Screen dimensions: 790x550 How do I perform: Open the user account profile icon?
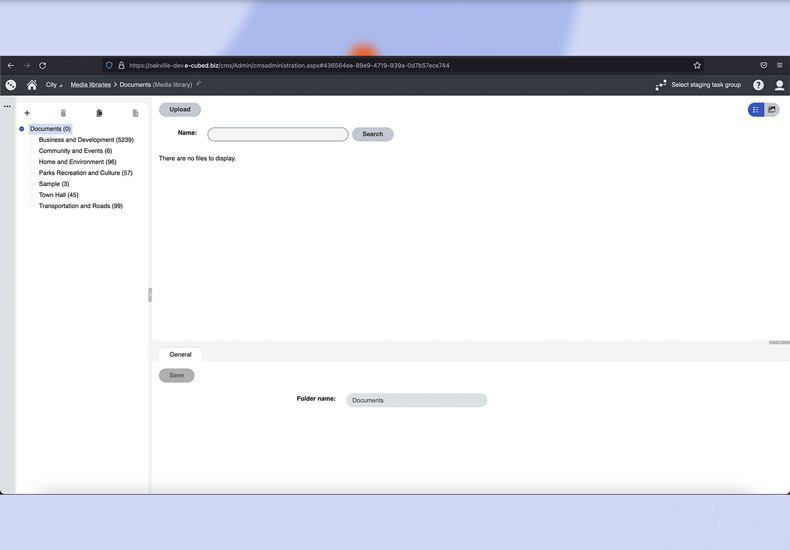point(779,85)
